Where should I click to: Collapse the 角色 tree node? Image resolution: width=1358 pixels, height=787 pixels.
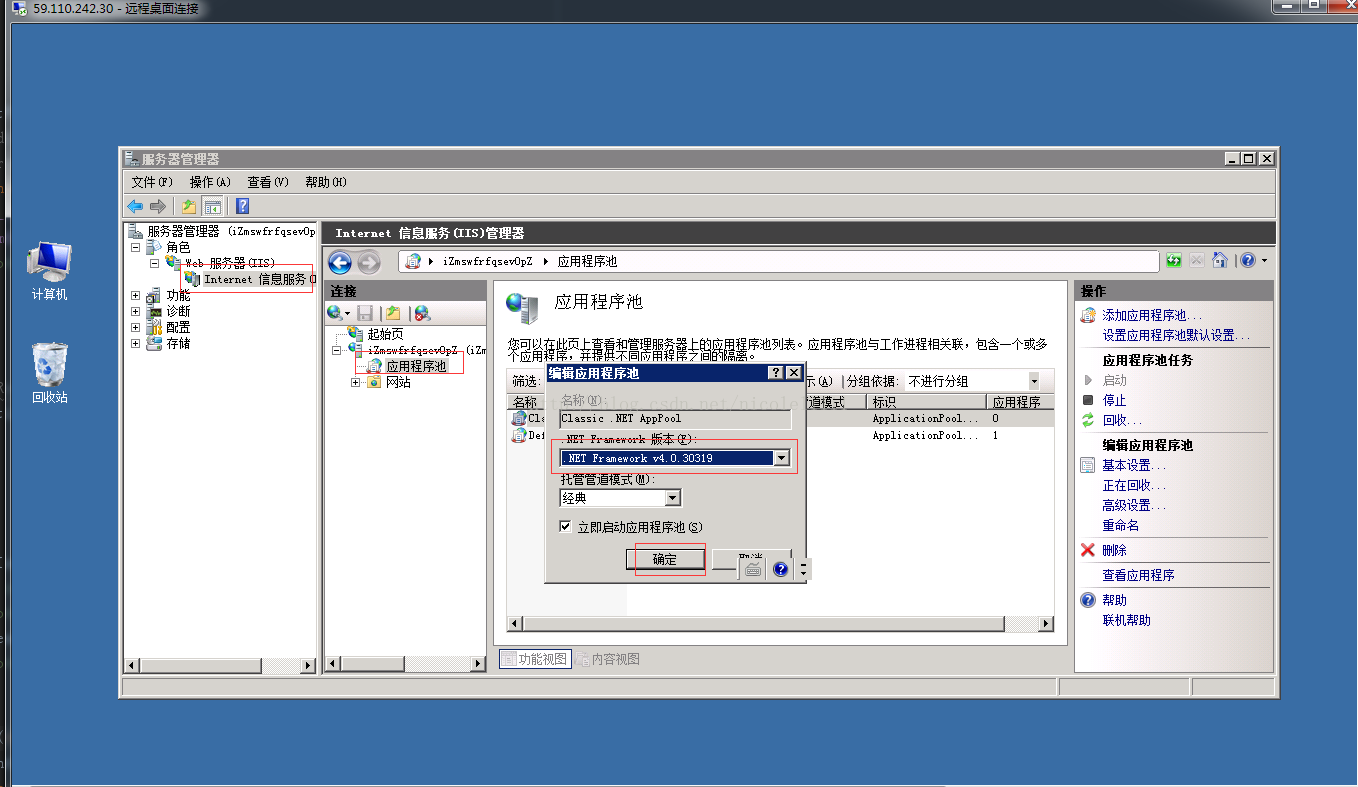click(x=135, y=247)
